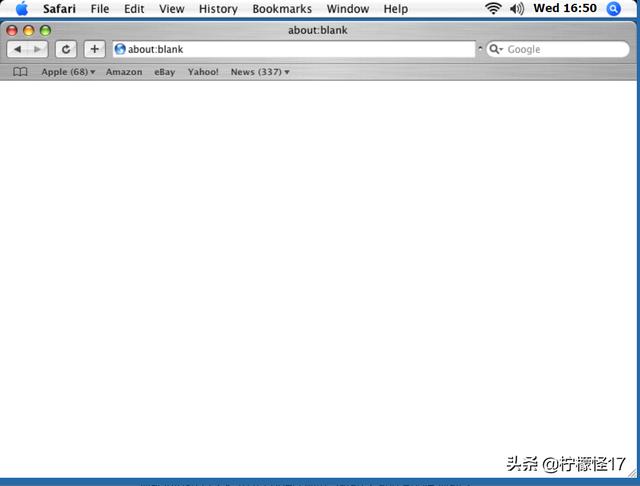Image resolution: width=640 pixels, height=486 pixels.
Task: Click the plus Add Bookmark button
Action: [94, 49]
